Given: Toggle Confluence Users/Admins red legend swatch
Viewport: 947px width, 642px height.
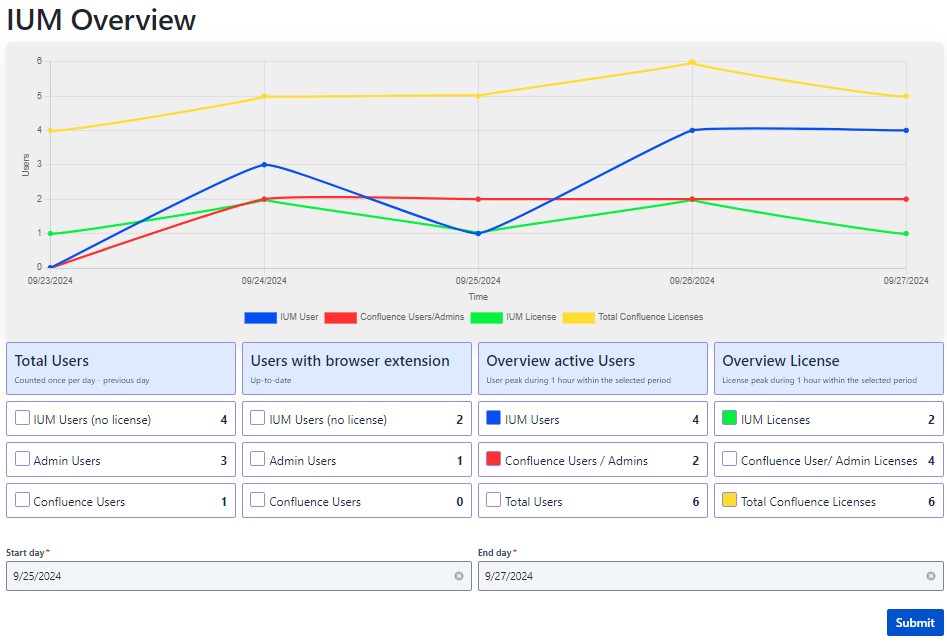Looking at the screenshot, I should [340, 317].
